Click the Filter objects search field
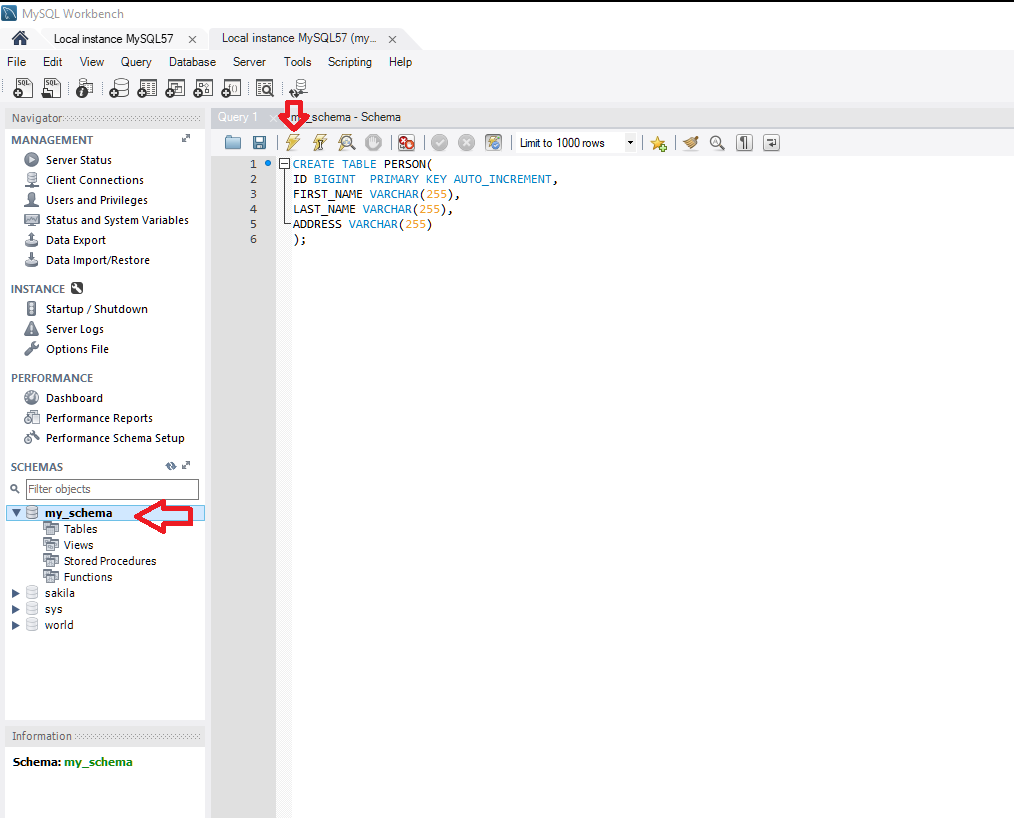The image size is (1014, 818). tap(111, 489)
